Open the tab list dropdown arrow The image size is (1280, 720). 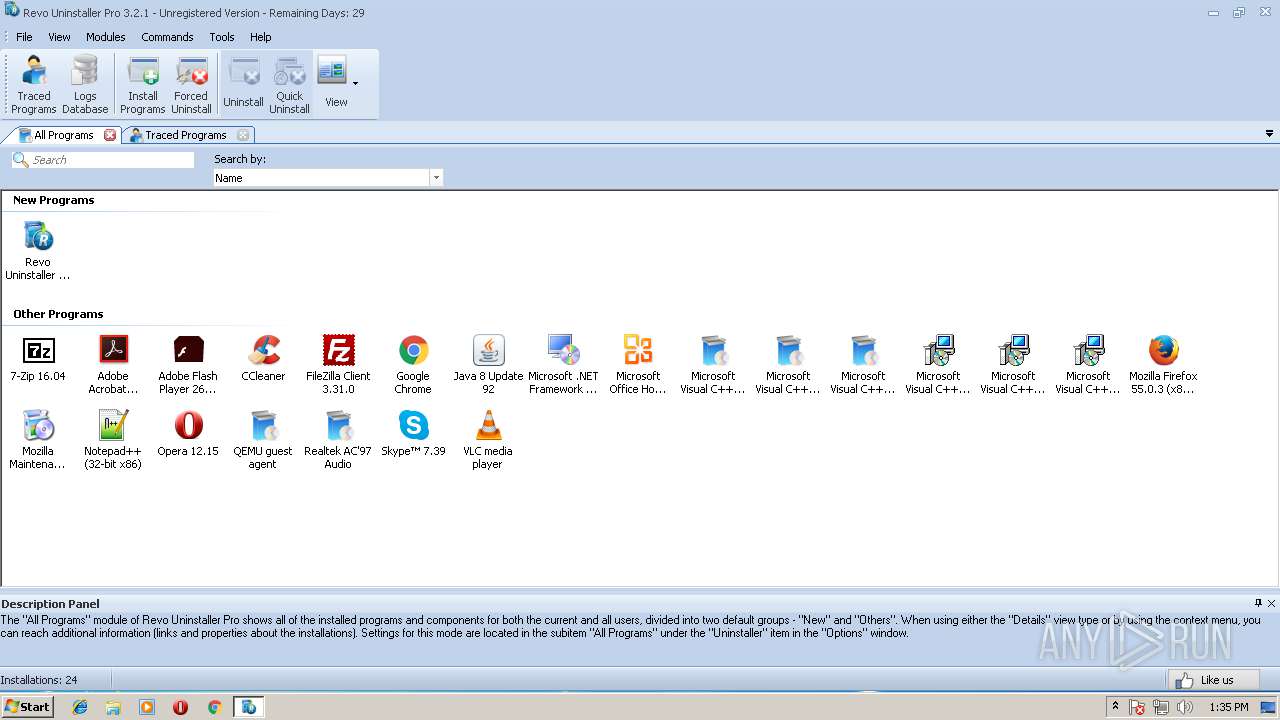(x=1270, y=134)
